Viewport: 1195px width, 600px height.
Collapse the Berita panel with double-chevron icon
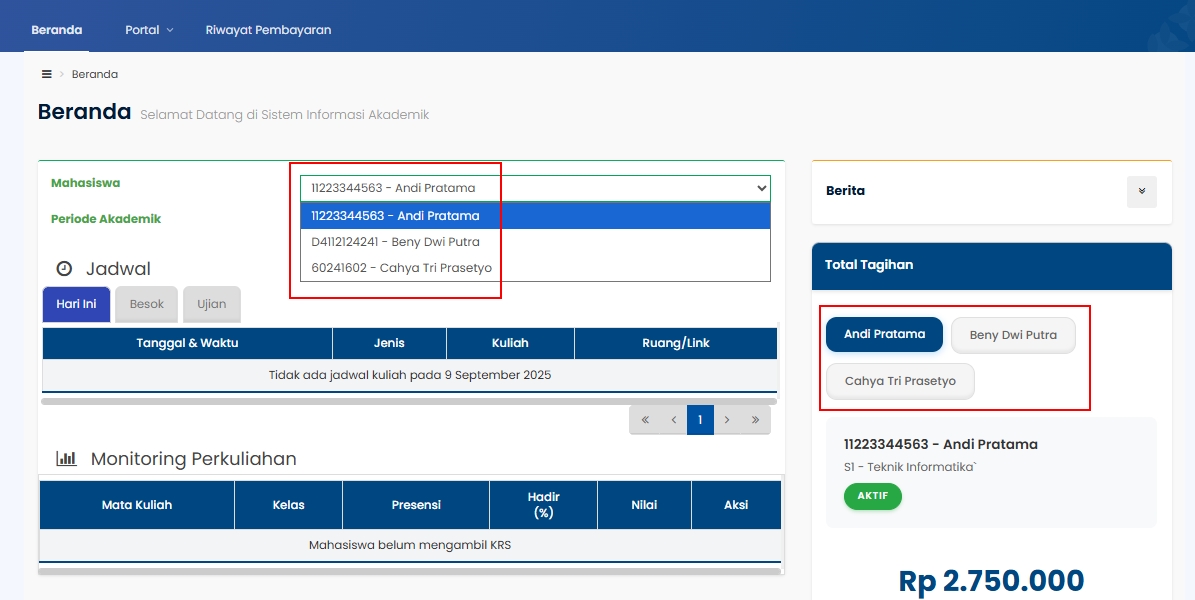pyautogui.click(x=1141, y=192)
